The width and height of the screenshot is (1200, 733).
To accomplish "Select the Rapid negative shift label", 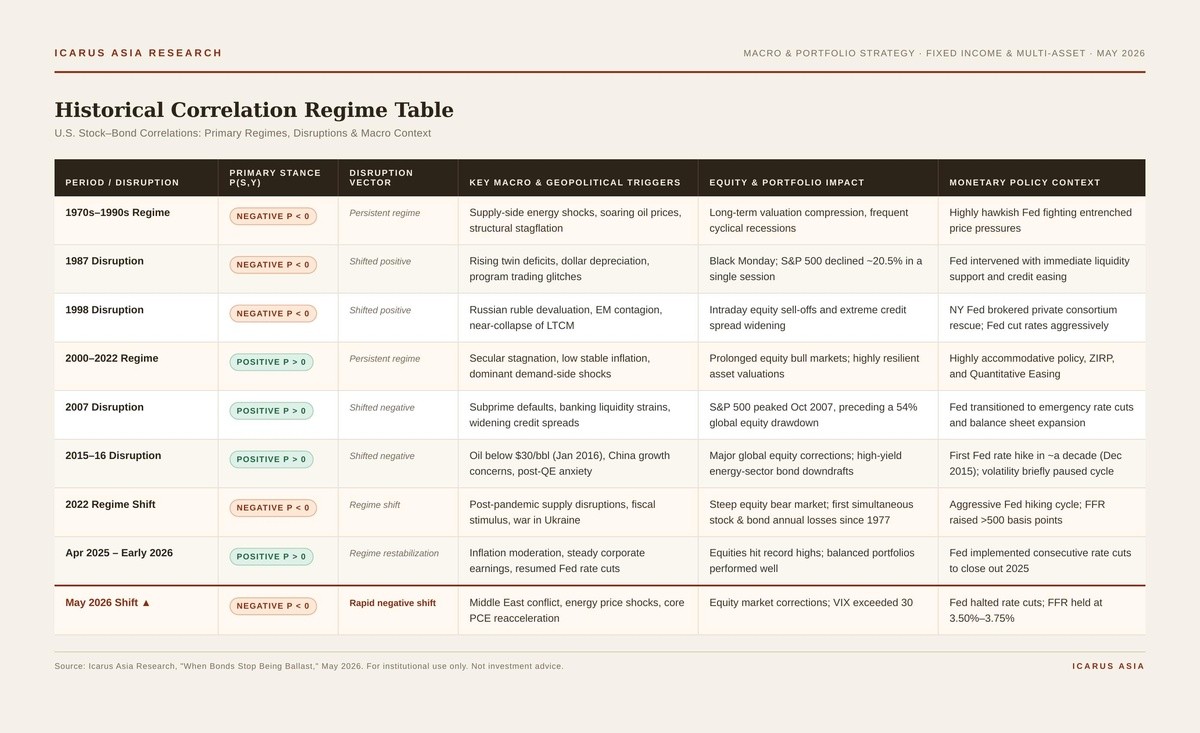I will 392,603.
